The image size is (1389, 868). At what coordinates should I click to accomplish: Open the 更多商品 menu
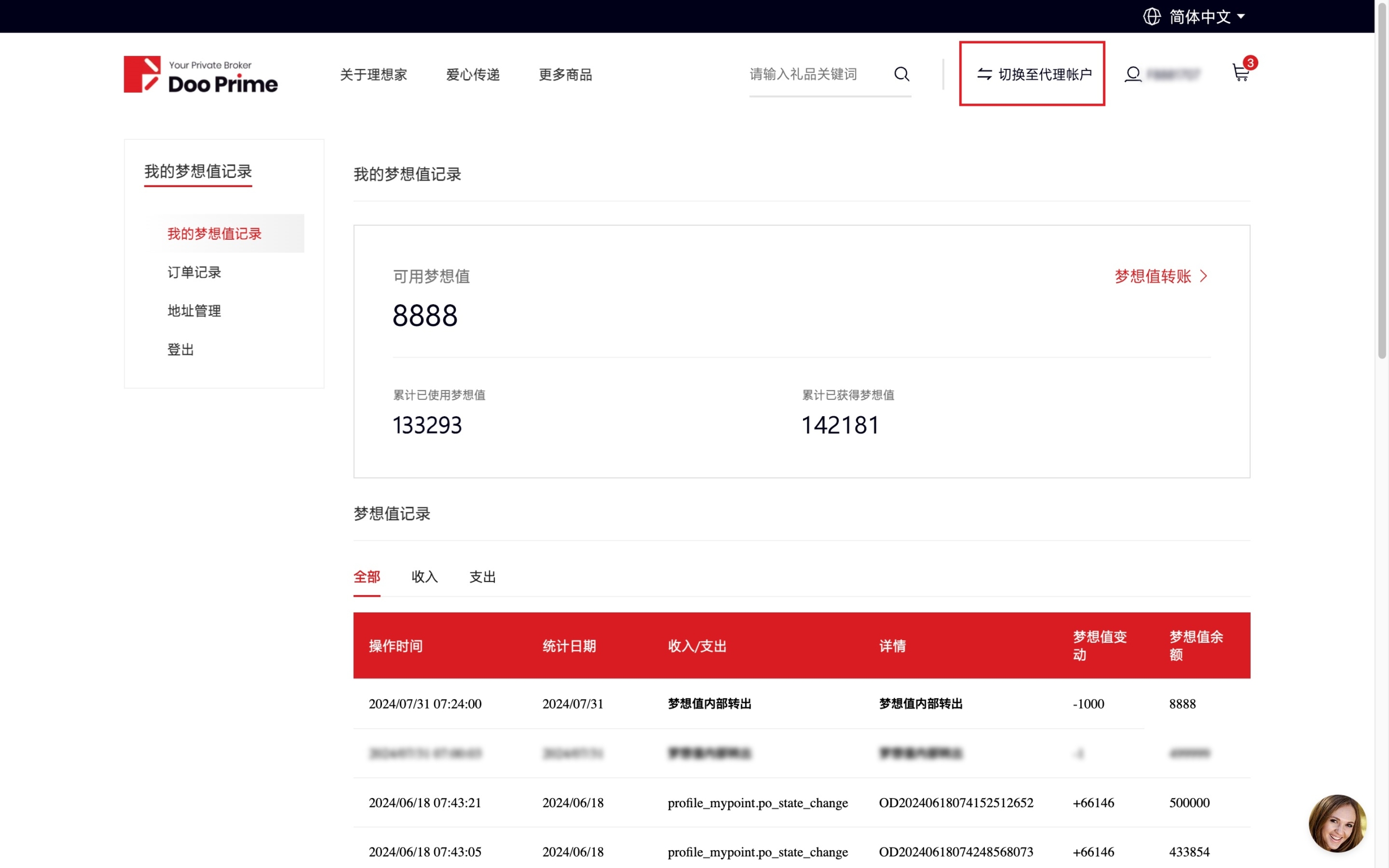(565, 75)
